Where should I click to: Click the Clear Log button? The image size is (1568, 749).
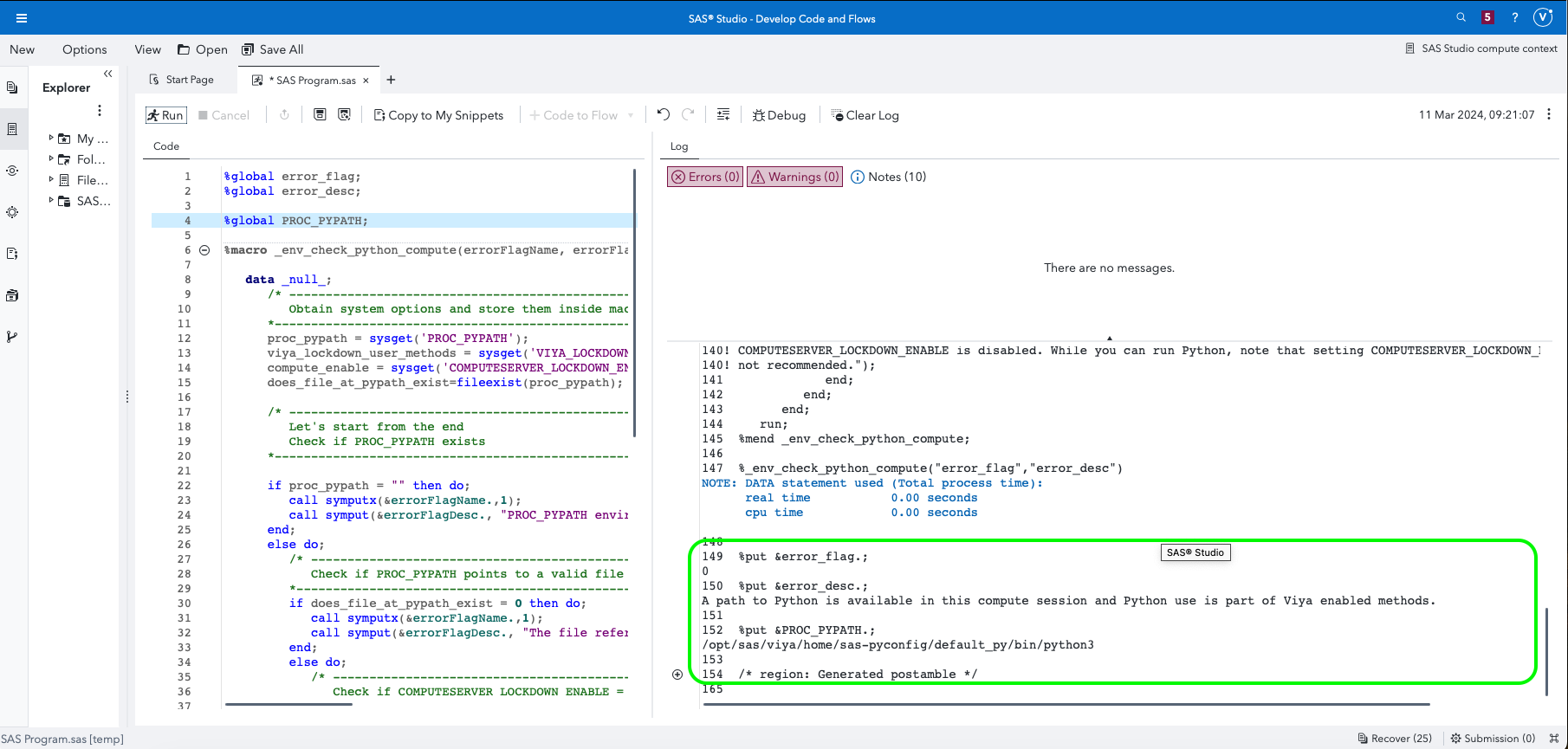(865, 115)
